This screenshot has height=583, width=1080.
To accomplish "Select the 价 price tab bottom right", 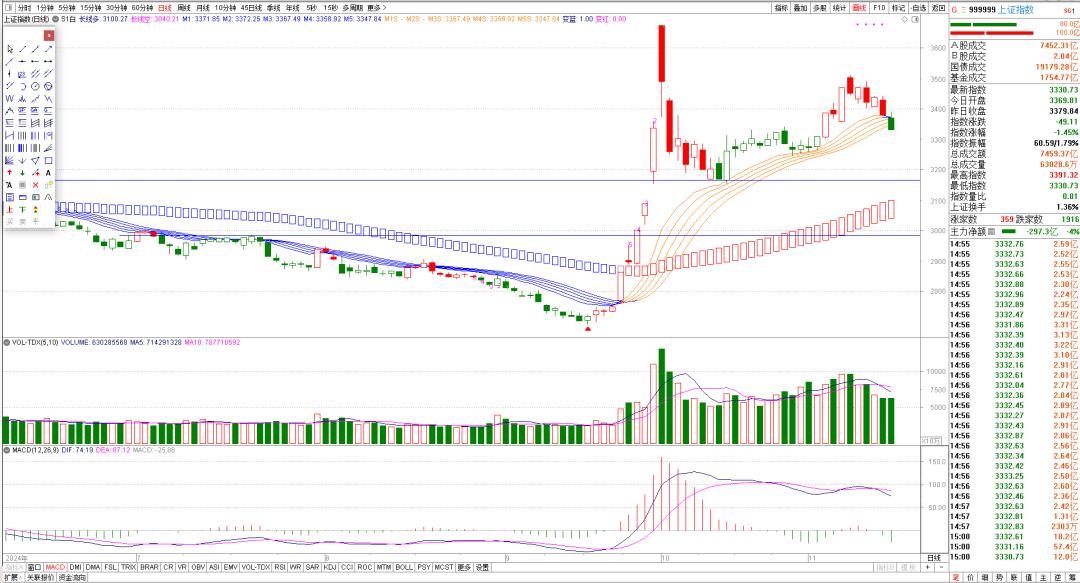I will pyautogui.click(x=970, y=577).
